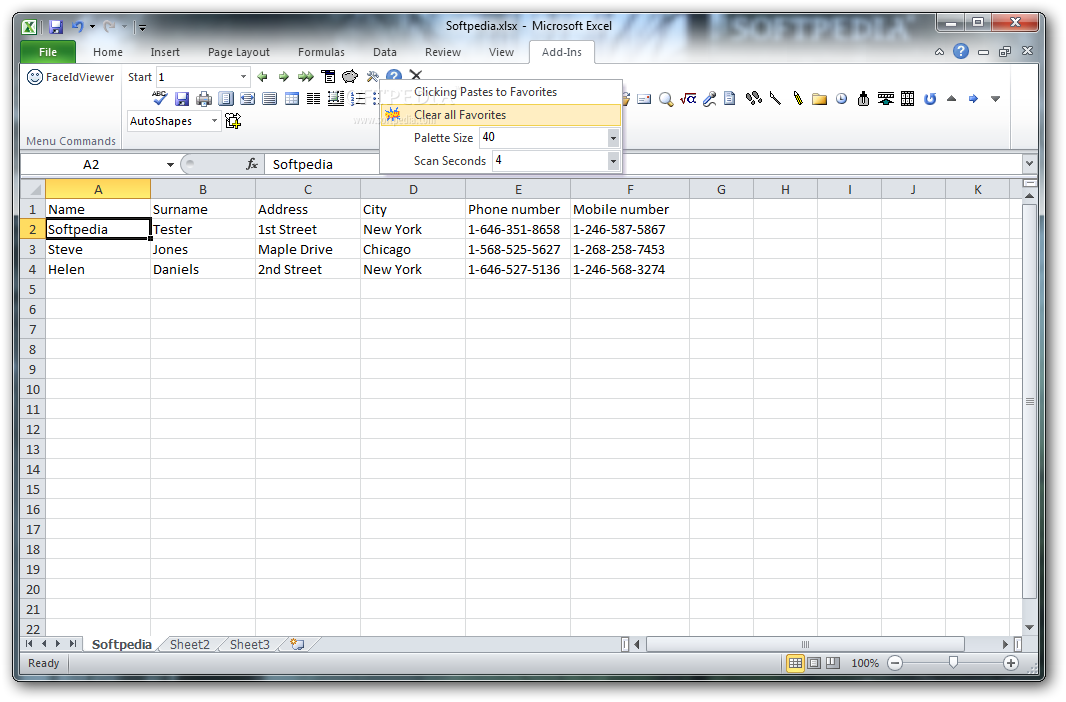This screenshot has width=1066, height=702.
Task: Click the numbered list icon
Action: (x=358, y=99)
